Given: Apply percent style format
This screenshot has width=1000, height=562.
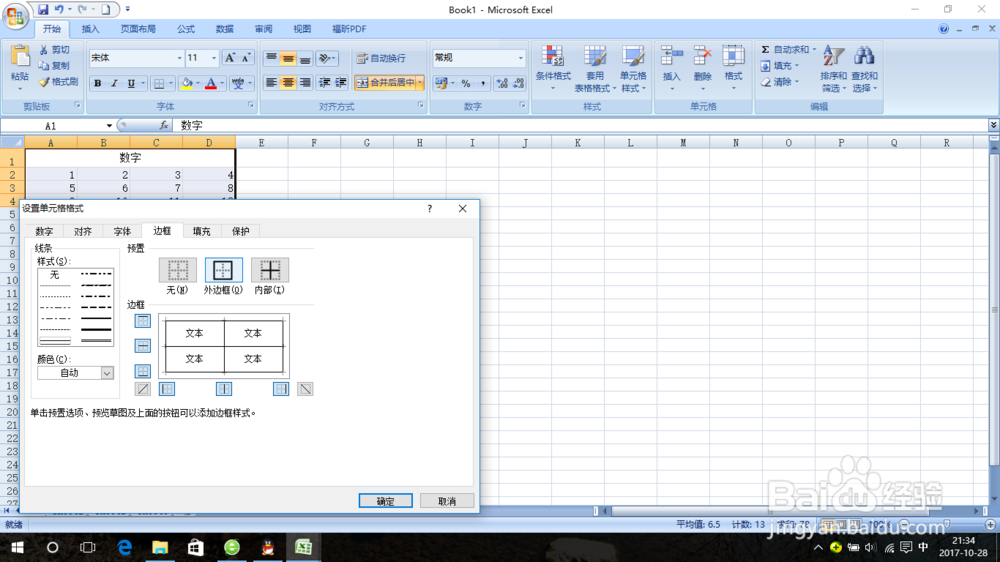Looking at the screenshot, I should point(466,83).
